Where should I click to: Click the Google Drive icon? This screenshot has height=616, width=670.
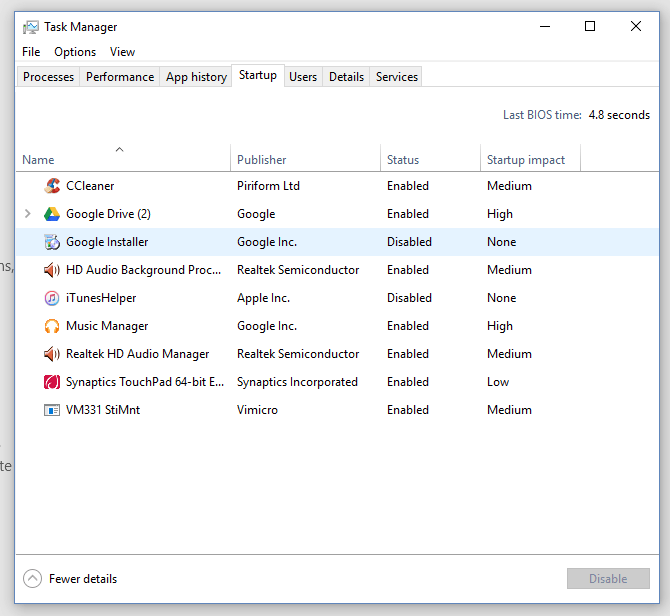[52, 214]
